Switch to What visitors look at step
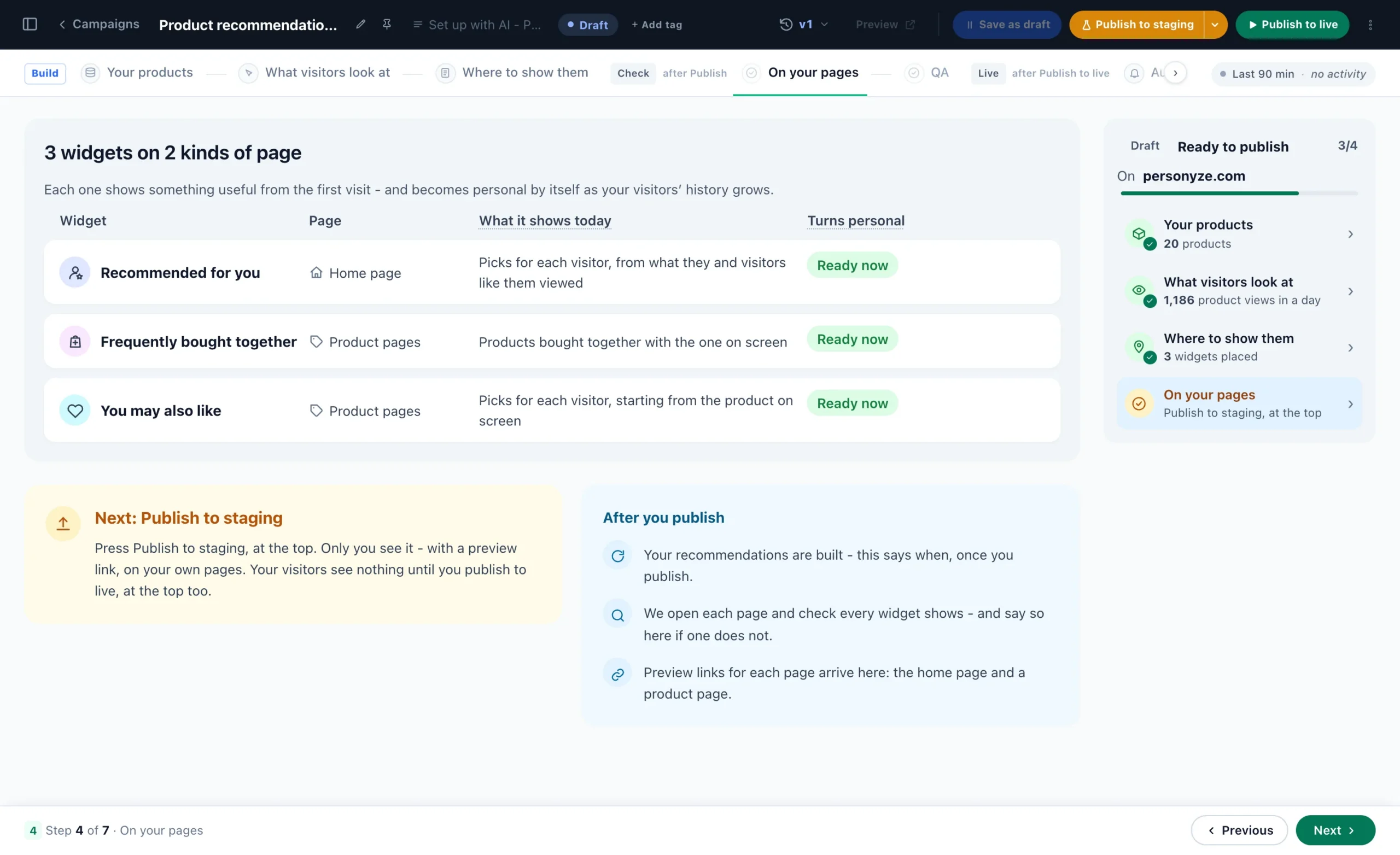This screenshot has width=1400, height=855. (314, 73)
